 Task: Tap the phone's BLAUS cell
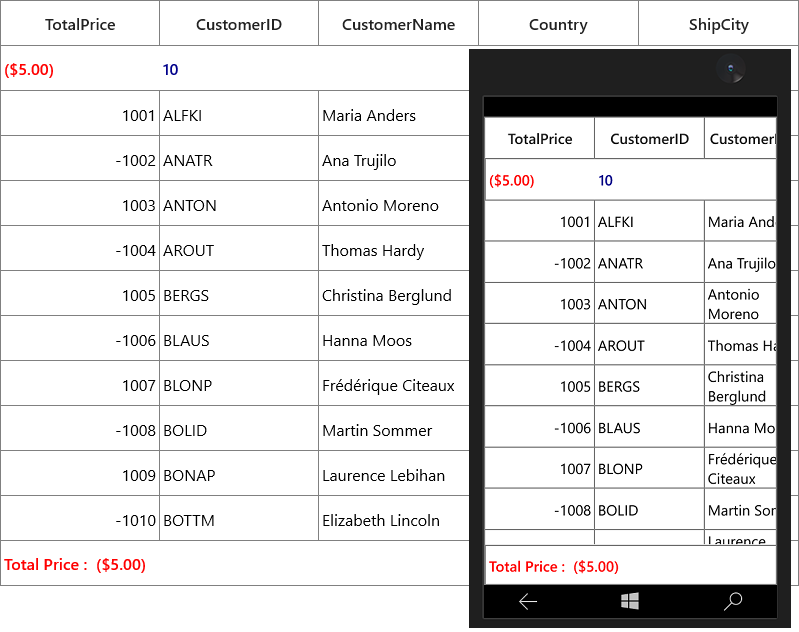click(x=649, y=428)
